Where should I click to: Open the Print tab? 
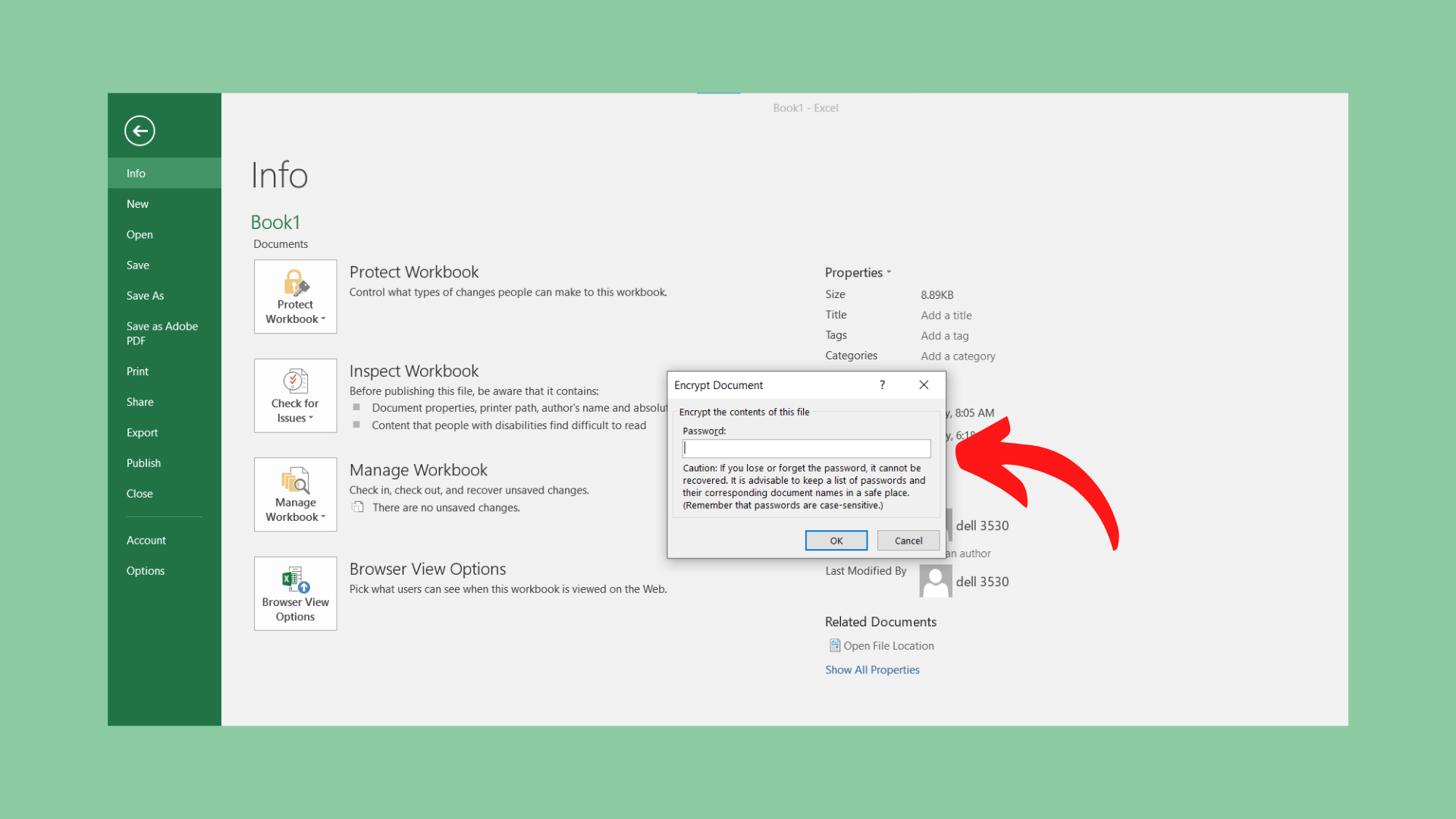coord(165,371)
